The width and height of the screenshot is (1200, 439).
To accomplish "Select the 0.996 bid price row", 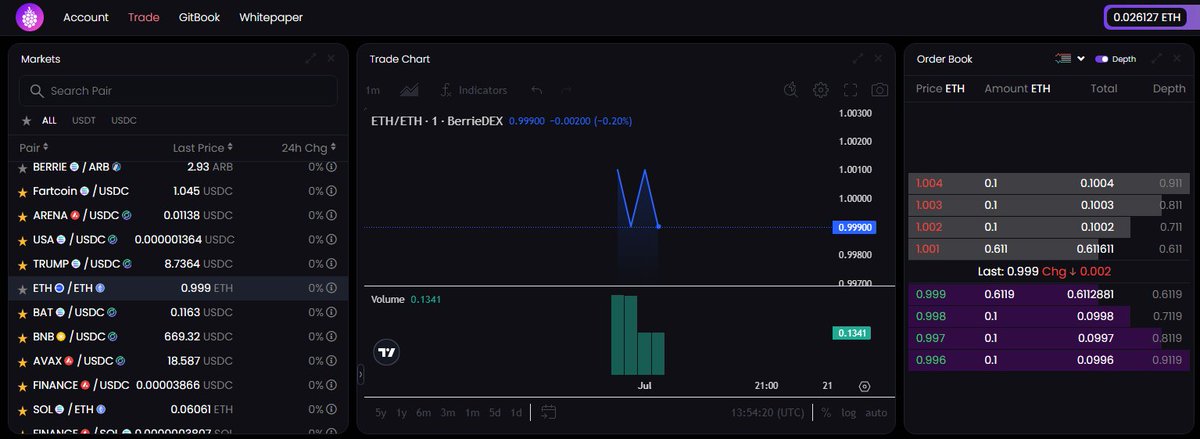I will click(1049, 360).
